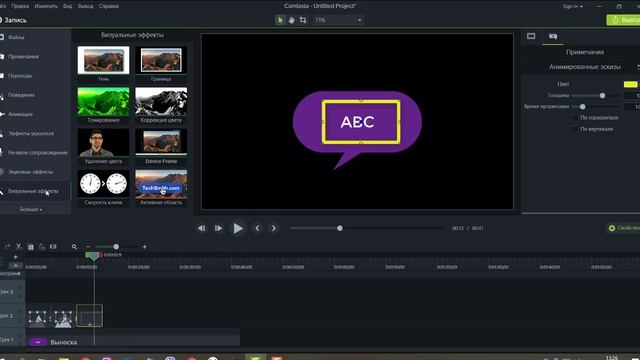Switch to the visual properties tab icon
640x360 pixels.
click(x=531, y=36)
